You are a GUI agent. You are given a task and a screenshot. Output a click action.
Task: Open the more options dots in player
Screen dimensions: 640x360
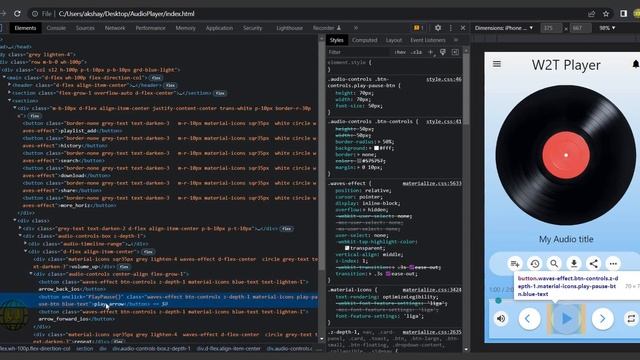click(613, 264)
